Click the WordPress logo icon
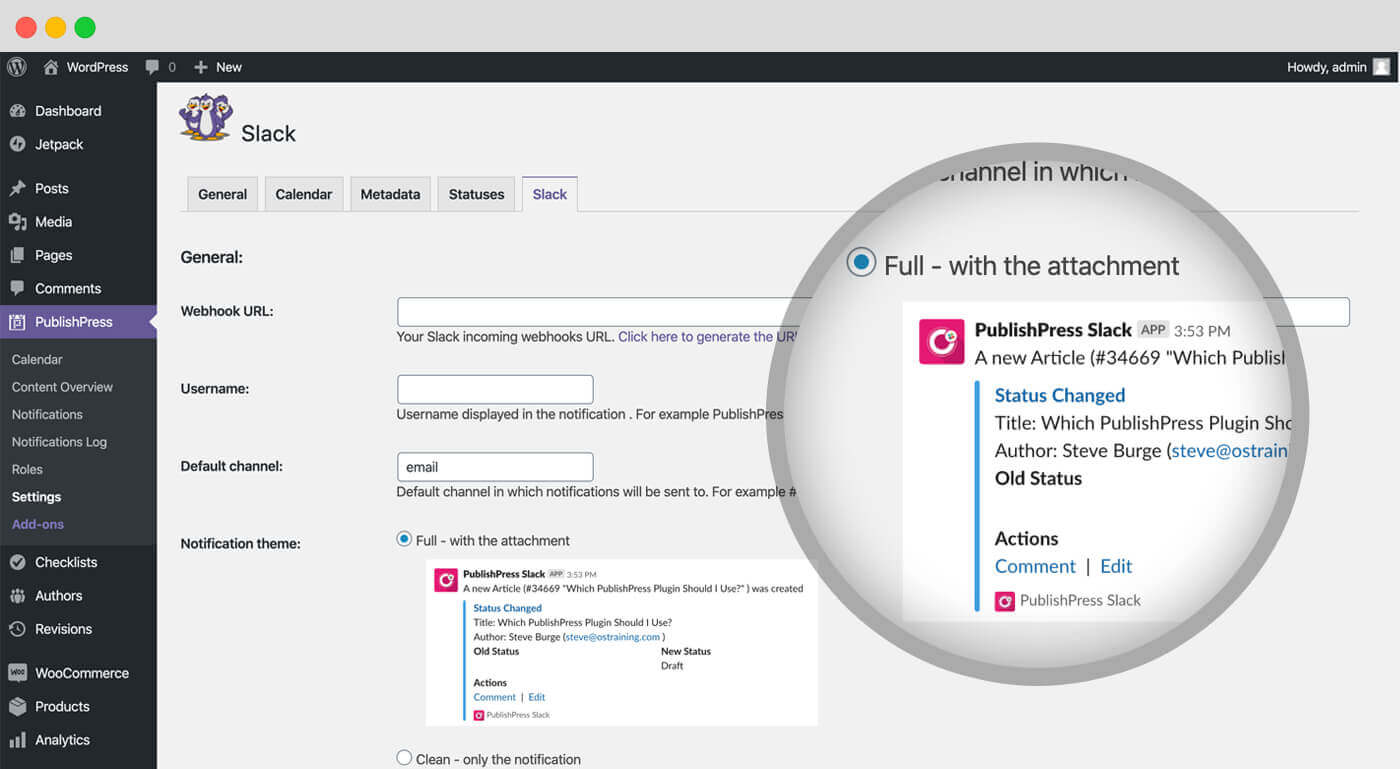The height and width of the screenshot is (769, 1400). pos(17,67)
